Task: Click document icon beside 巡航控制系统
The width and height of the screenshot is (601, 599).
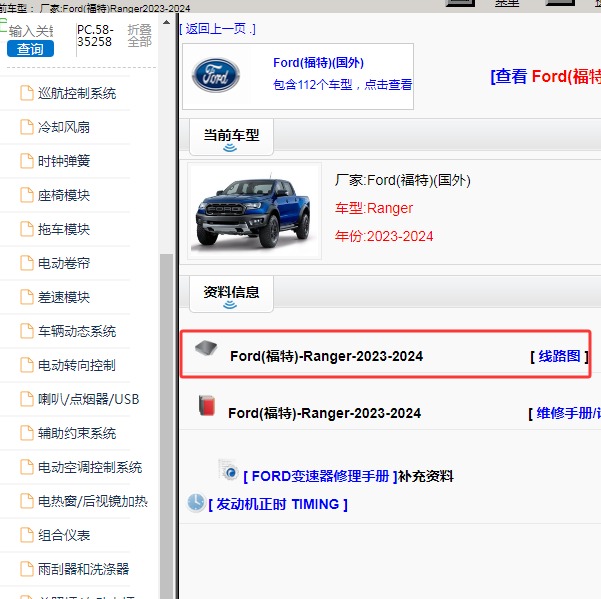Action: point(26,93)
